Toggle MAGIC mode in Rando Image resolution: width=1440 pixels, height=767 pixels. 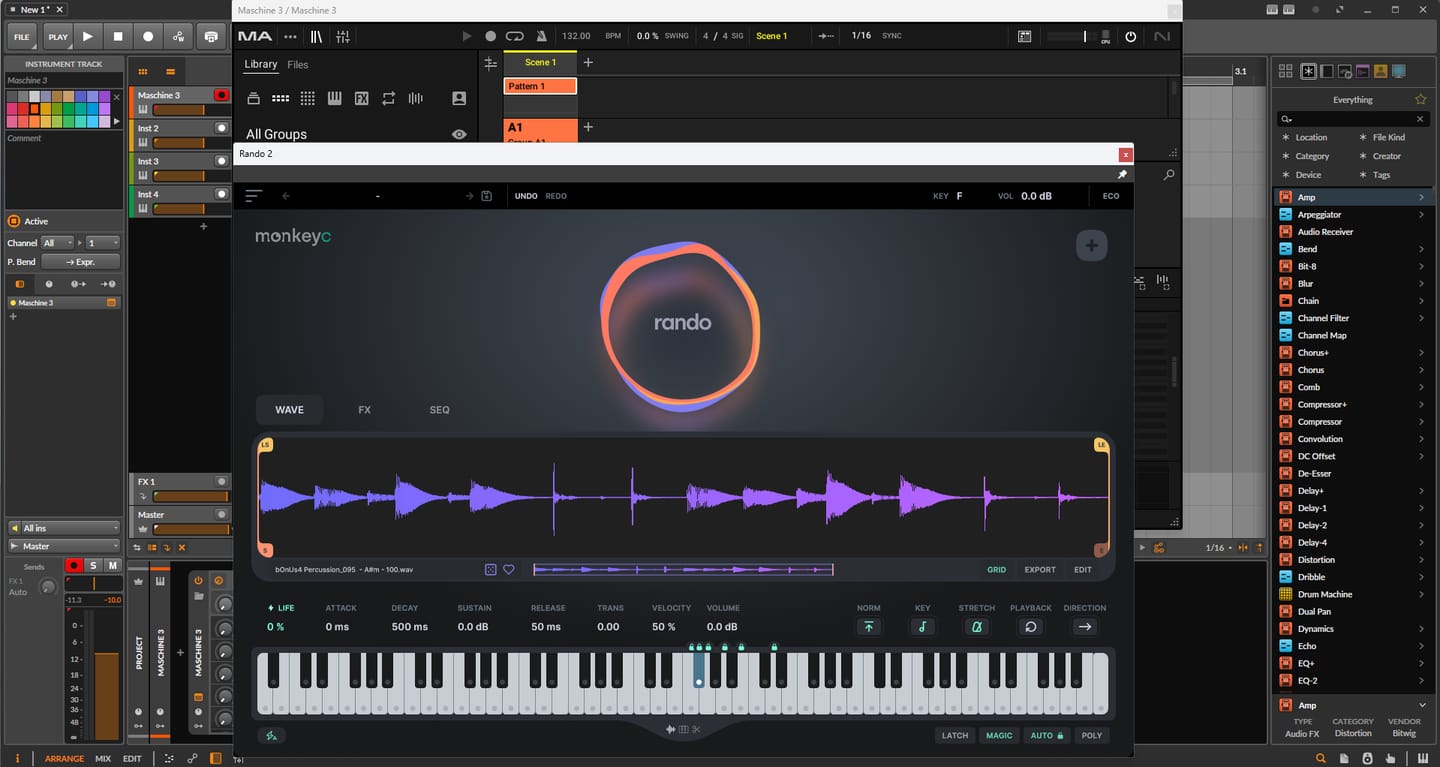[x=999, y=736]
